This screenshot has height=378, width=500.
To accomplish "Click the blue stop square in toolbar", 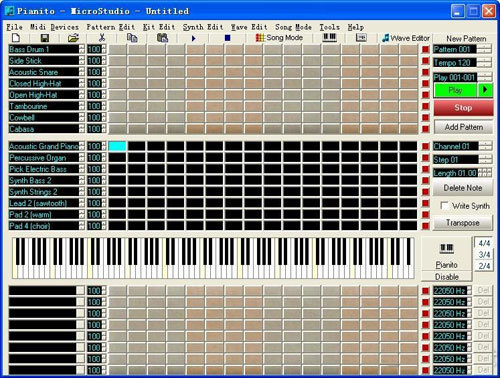I will pyautogui.click(x=227, y=38).
